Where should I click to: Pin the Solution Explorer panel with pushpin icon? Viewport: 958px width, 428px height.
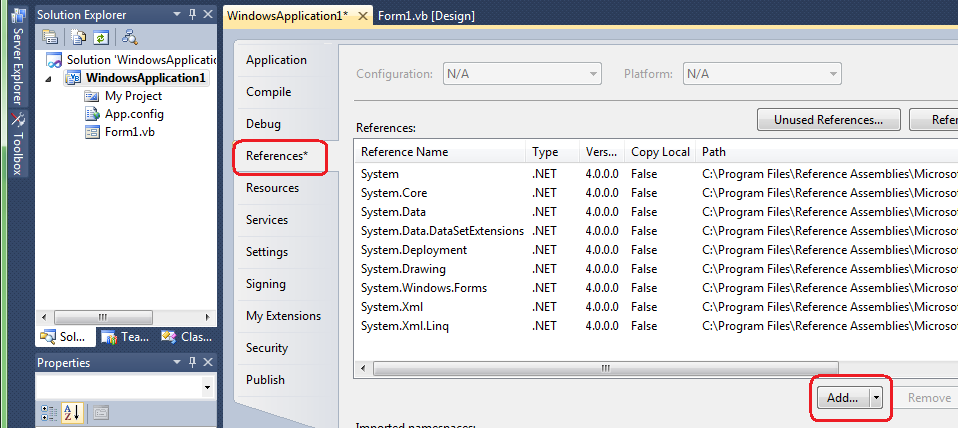[191, 15]
